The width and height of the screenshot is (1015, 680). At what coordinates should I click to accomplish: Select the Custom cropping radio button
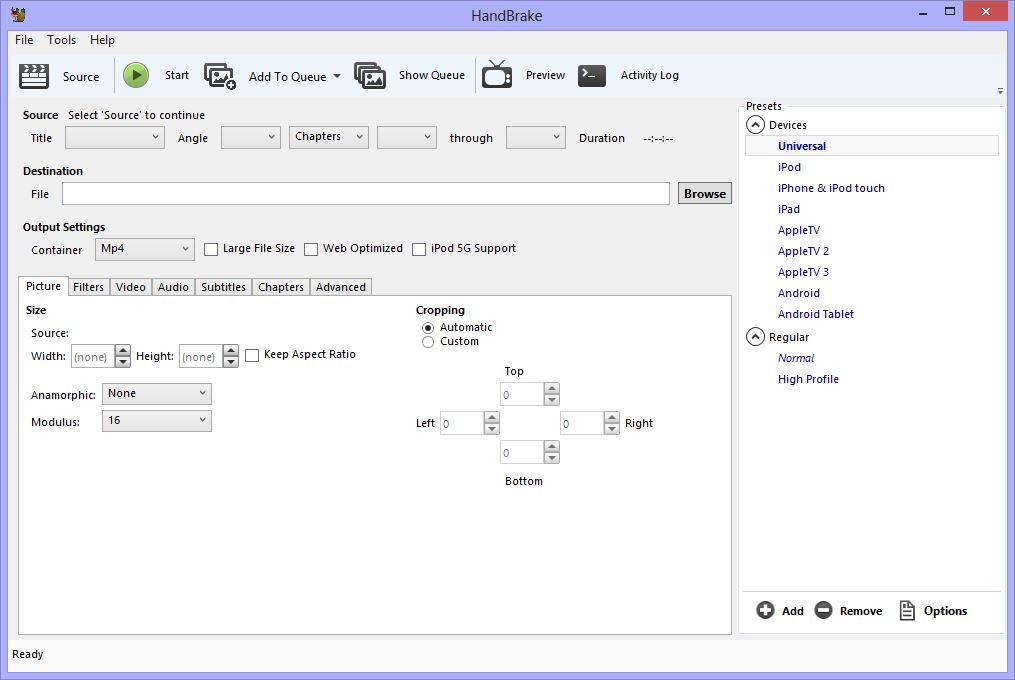tap(428, 341)
